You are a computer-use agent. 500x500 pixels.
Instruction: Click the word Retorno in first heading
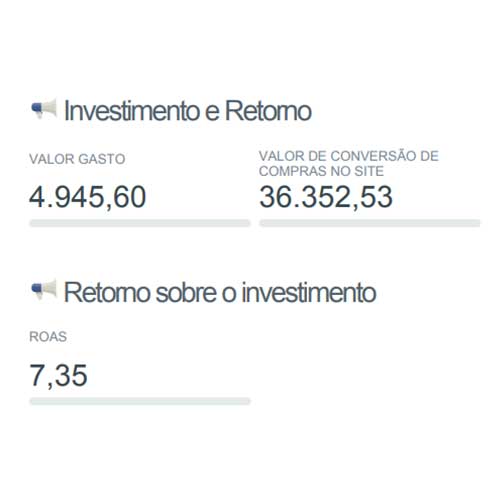pos(268,111)
